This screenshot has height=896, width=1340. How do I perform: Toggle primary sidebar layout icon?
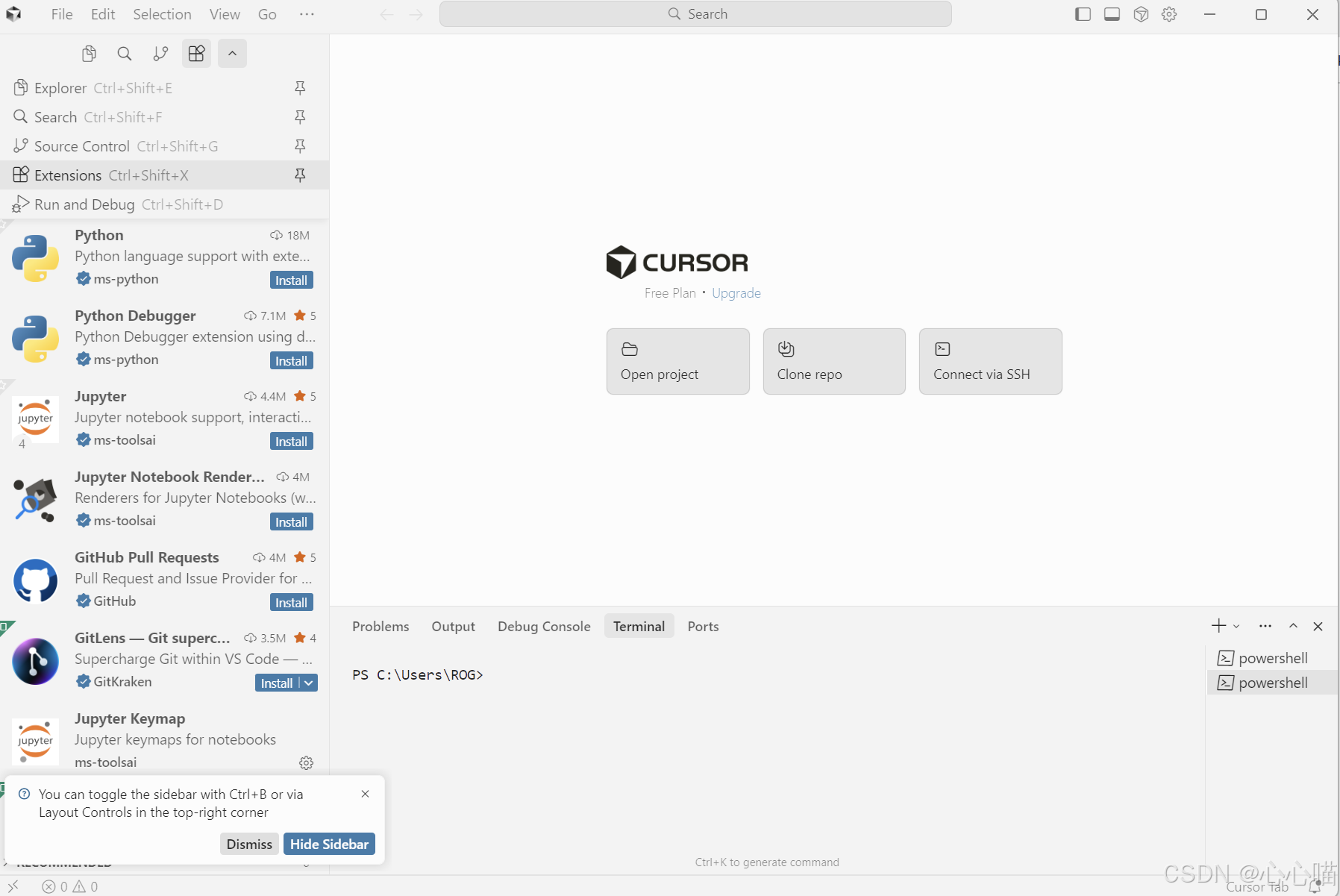(1083, 14)
